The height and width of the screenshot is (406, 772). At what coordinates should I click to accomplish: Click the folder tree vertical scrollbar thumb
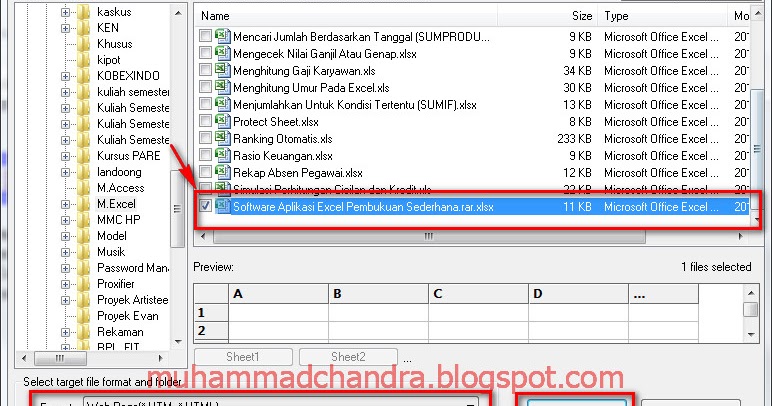coord(177,209)
